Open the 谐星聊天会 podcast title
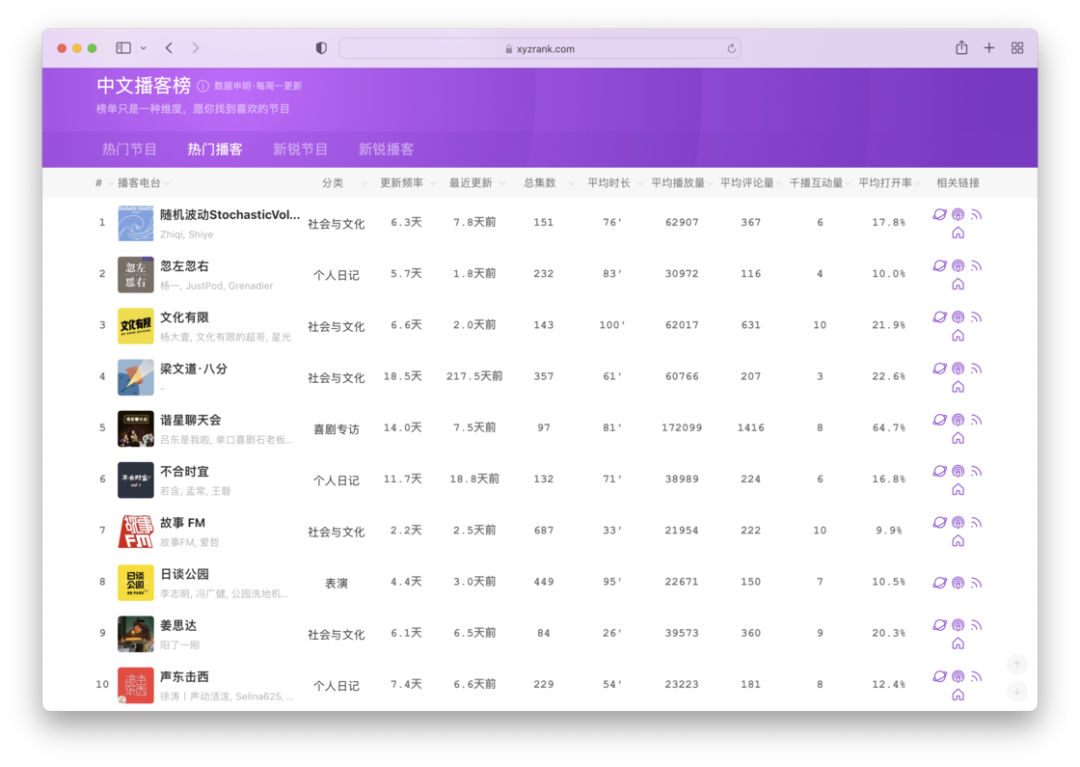Screen dimensions: 1080x767 coord(191,420)
